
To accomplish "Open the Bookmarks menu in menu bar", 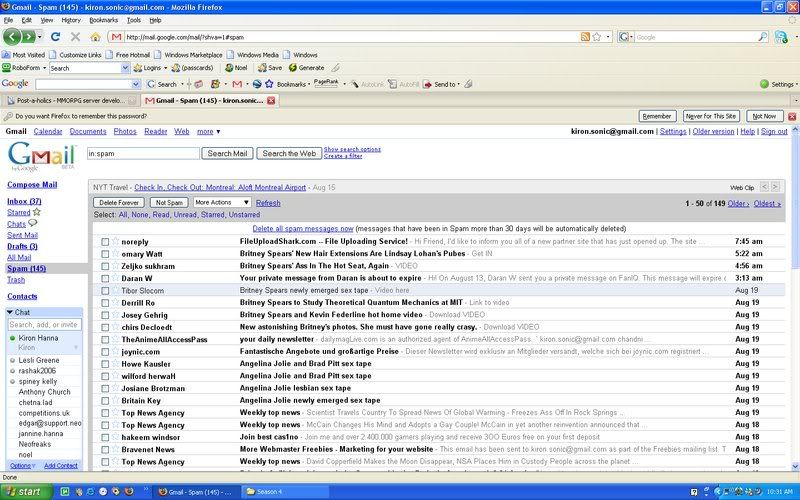I will [103, 20].
